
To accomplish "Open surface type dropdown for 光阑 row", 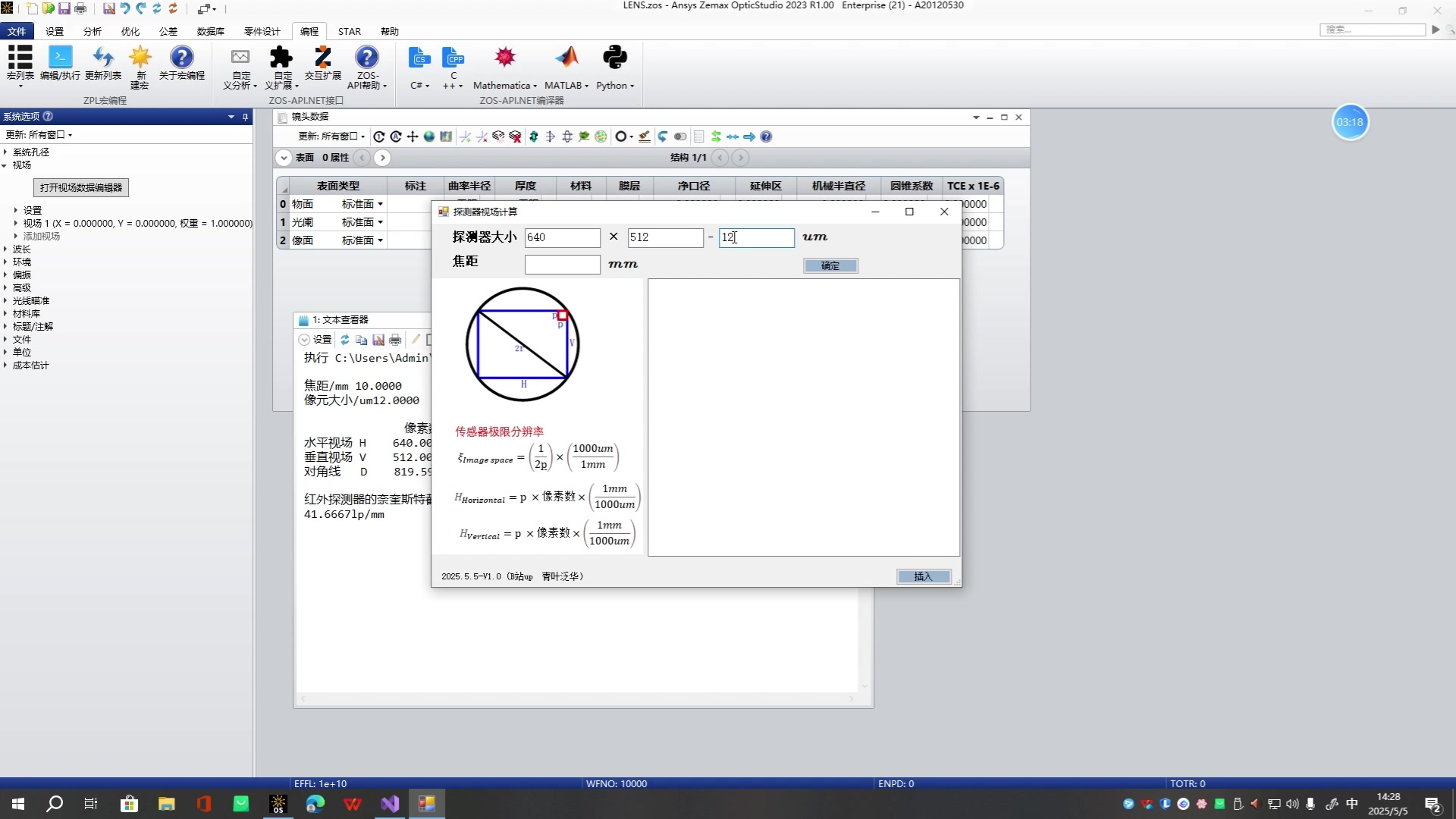I will pos(380,222).
